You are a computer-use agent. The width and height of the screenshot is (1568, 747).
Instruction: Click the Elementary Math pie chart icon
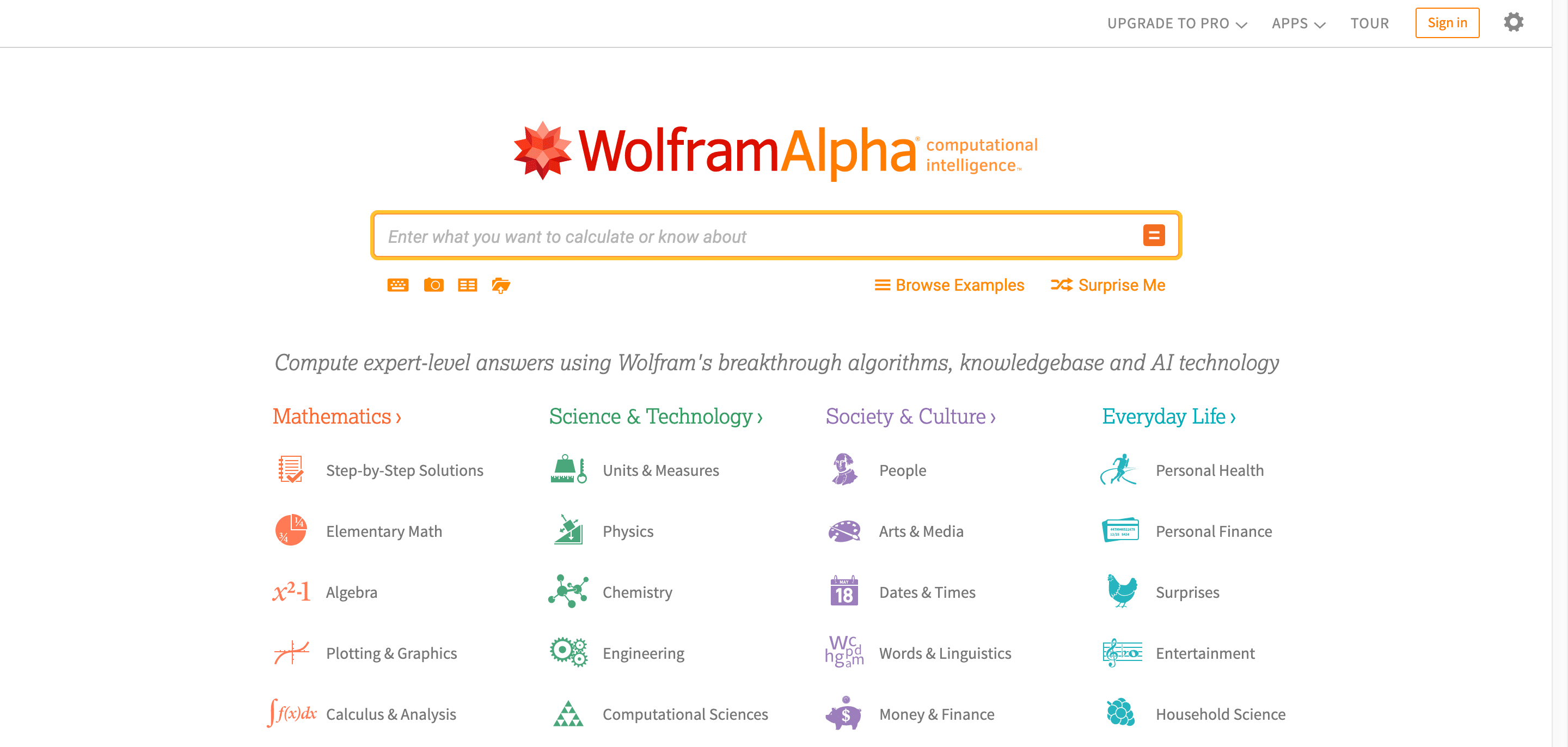tap(292, 530)
